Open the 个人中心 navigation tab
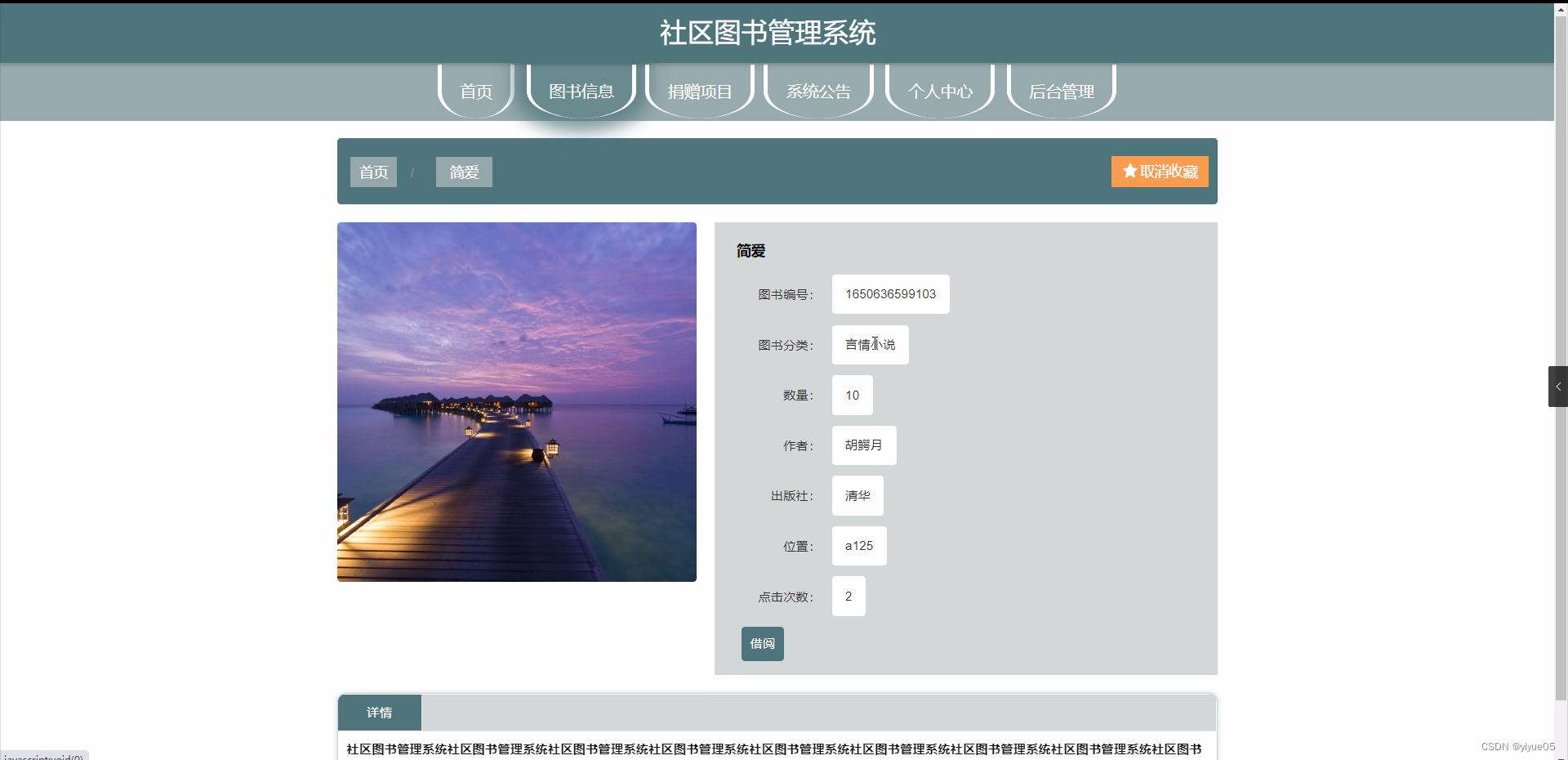This screenshot has width=1568, height=760. [940, 91]
